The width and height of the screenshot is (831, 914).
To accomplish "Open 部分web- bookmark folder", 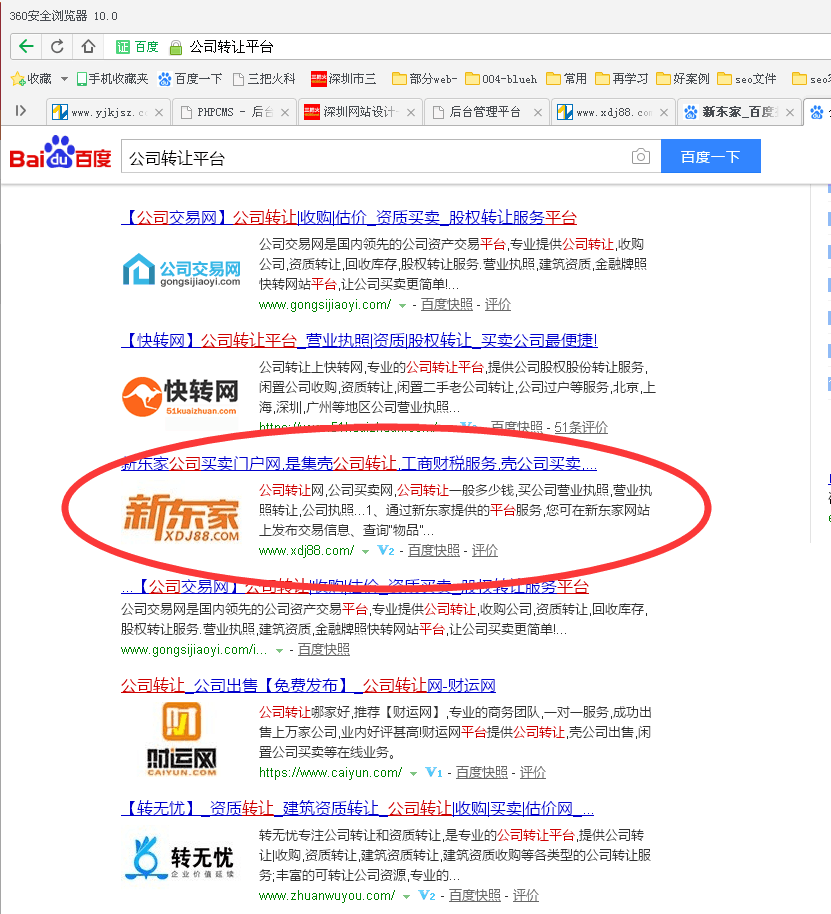I will click(424, 79).
